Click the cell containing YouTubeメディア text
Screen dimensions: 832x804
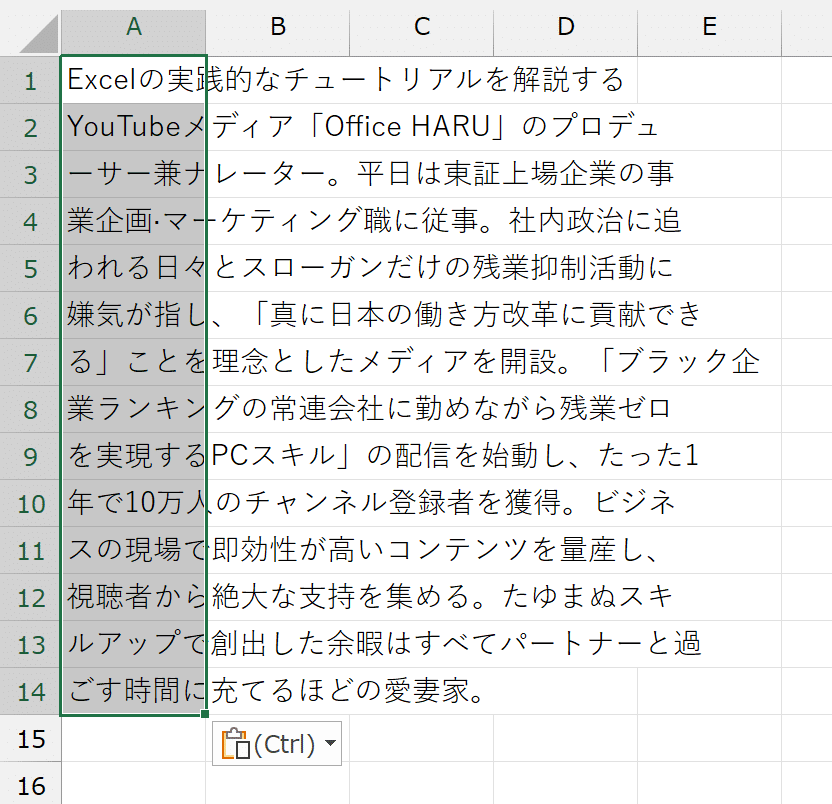pyautogui.click(x=133, y=126)
